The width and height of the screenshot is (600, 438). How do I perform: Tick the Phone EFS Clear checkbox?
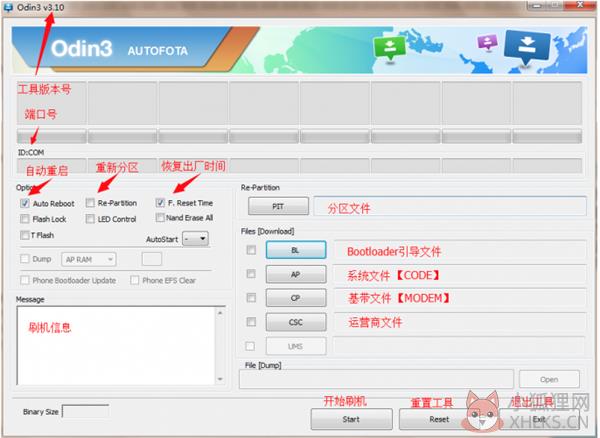click(135, 280)
